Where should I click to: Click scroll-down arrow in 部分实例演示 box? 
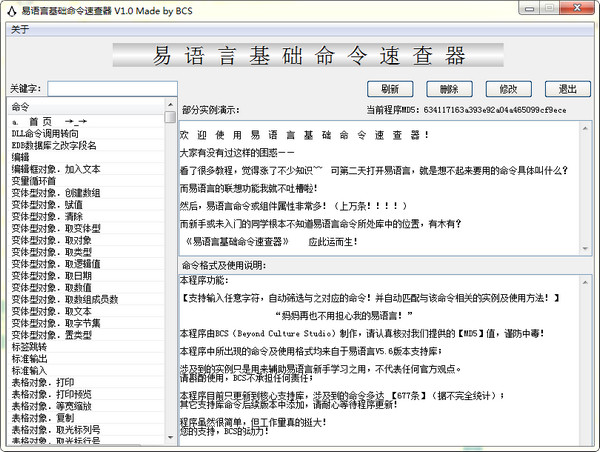pos(585,248)
